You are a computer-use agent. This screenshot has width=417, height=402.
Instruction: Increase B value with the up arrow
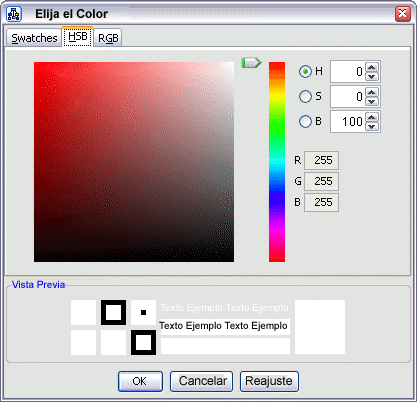(372, 117)
